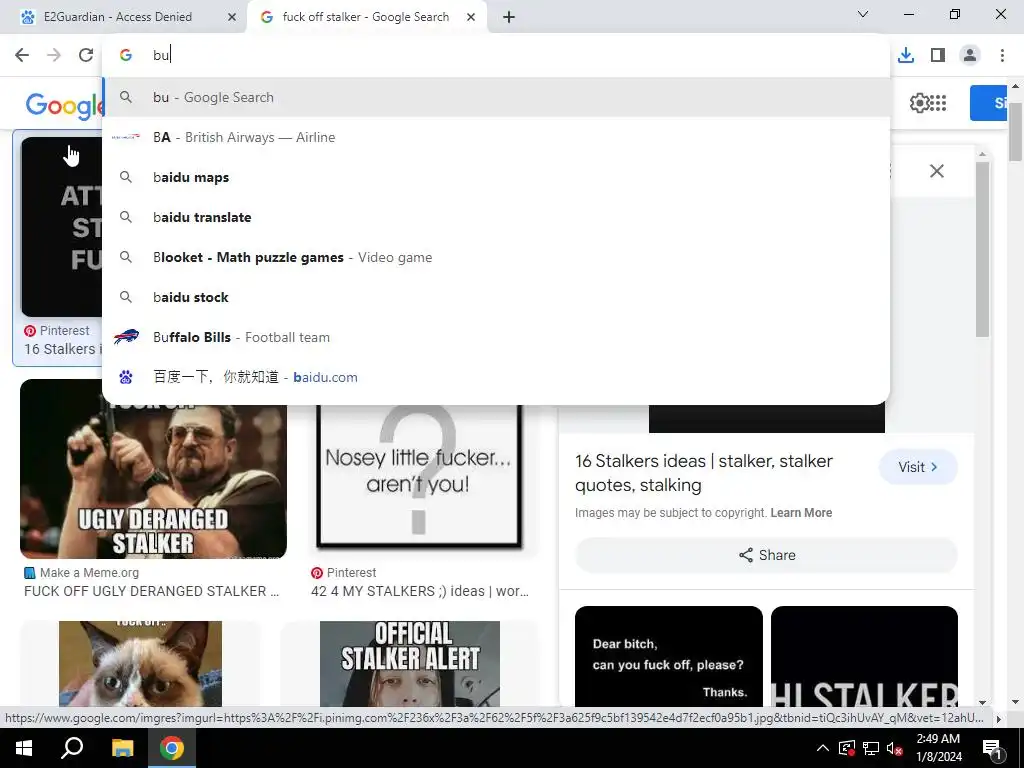Click the Share button in preview panel
The image size is (1024, 768).
pos(767,555)
